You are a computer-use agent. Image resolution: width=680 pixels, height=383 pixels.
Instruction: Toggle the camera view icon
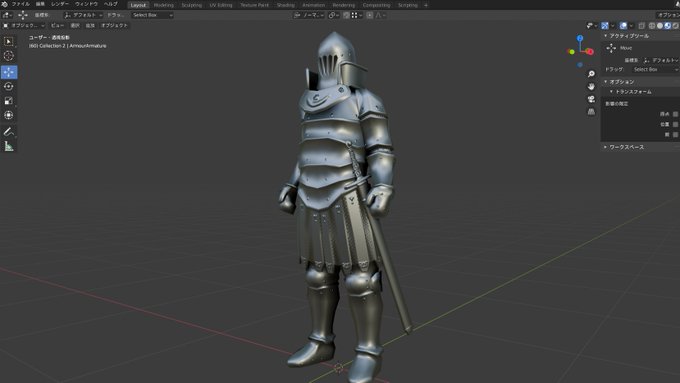pyautogui.click(x=591, y=99)
